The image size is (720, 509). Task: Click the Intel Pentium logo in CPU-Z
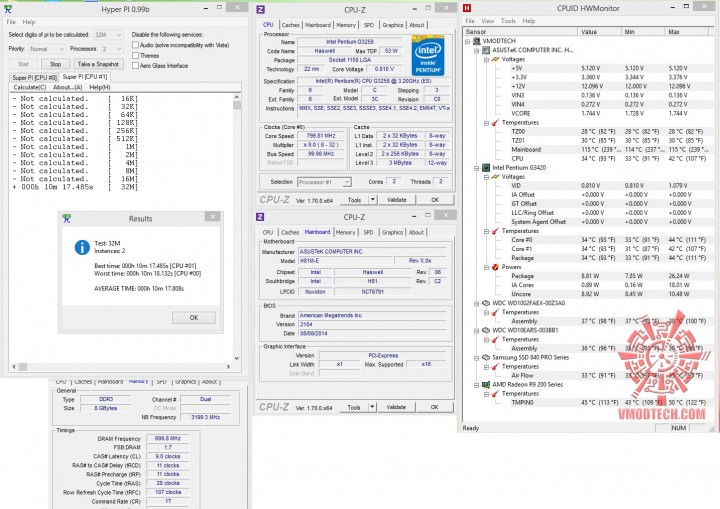428,56
